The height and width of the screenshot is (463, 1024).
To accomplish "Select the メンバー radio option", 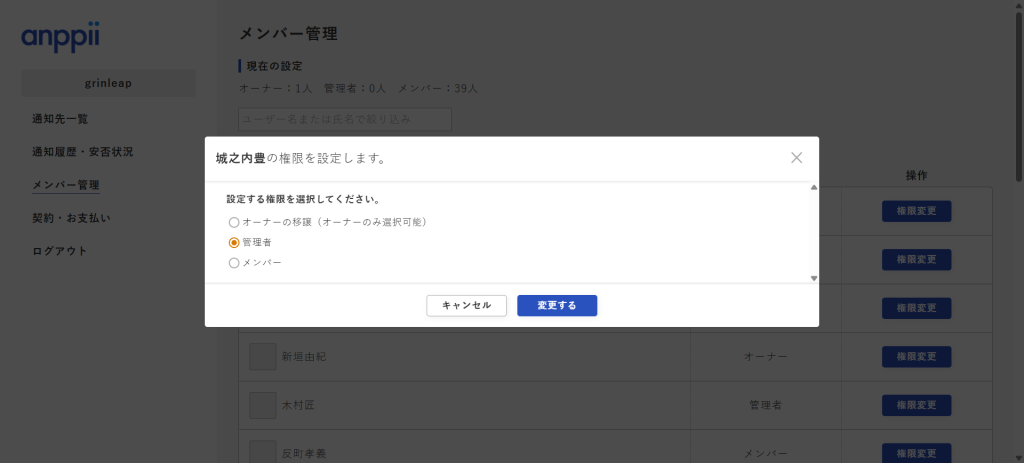I will (x=234, y=263).
